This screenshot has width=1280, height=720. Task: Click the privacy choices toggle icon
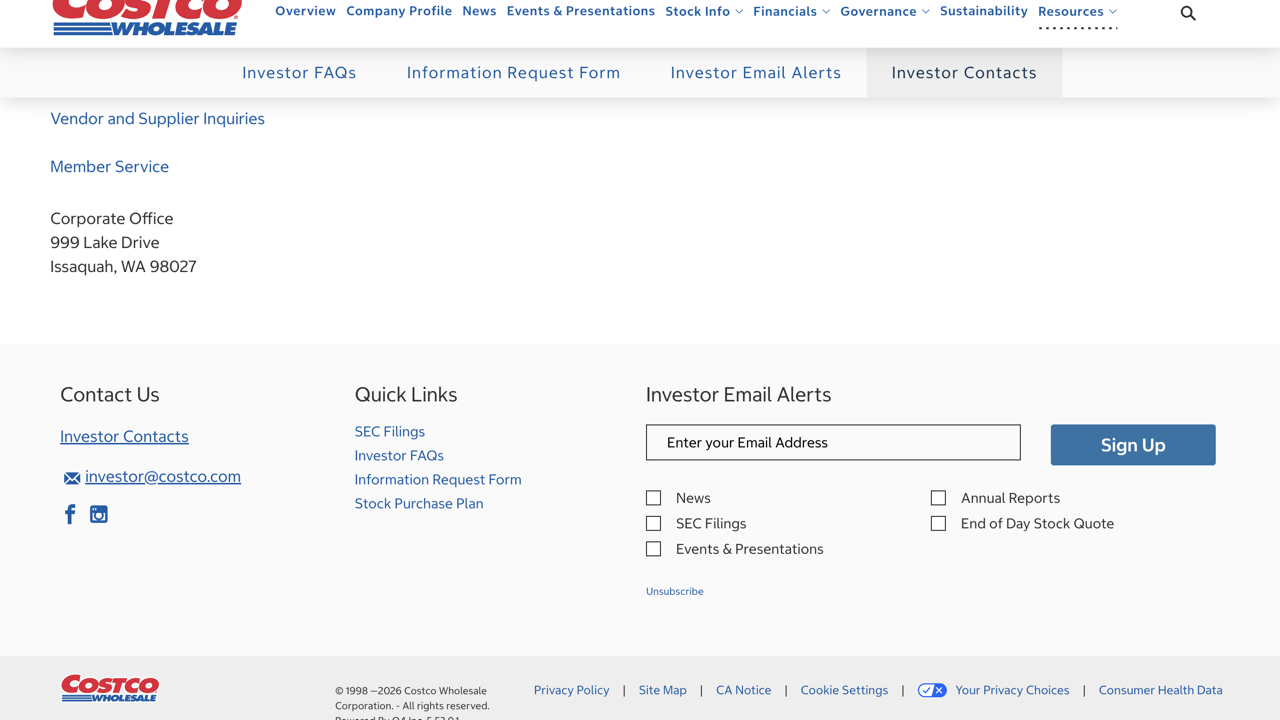click(932, 690)
